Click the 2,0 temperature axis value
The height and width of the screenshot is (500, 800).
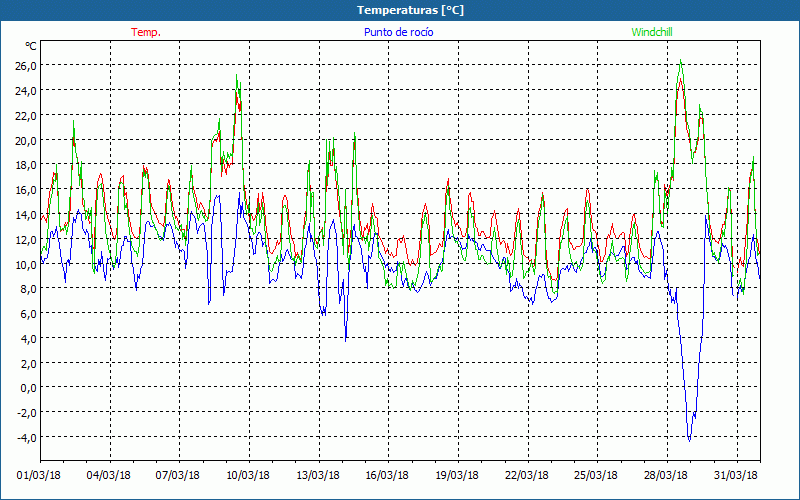(28, 364)
